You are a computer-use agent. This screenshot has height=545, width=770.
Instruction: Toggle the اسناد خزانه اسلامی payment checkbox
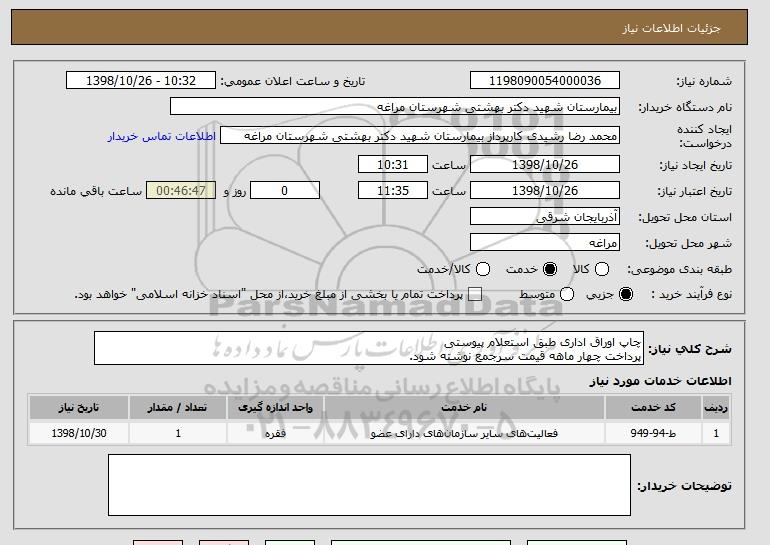475,294
